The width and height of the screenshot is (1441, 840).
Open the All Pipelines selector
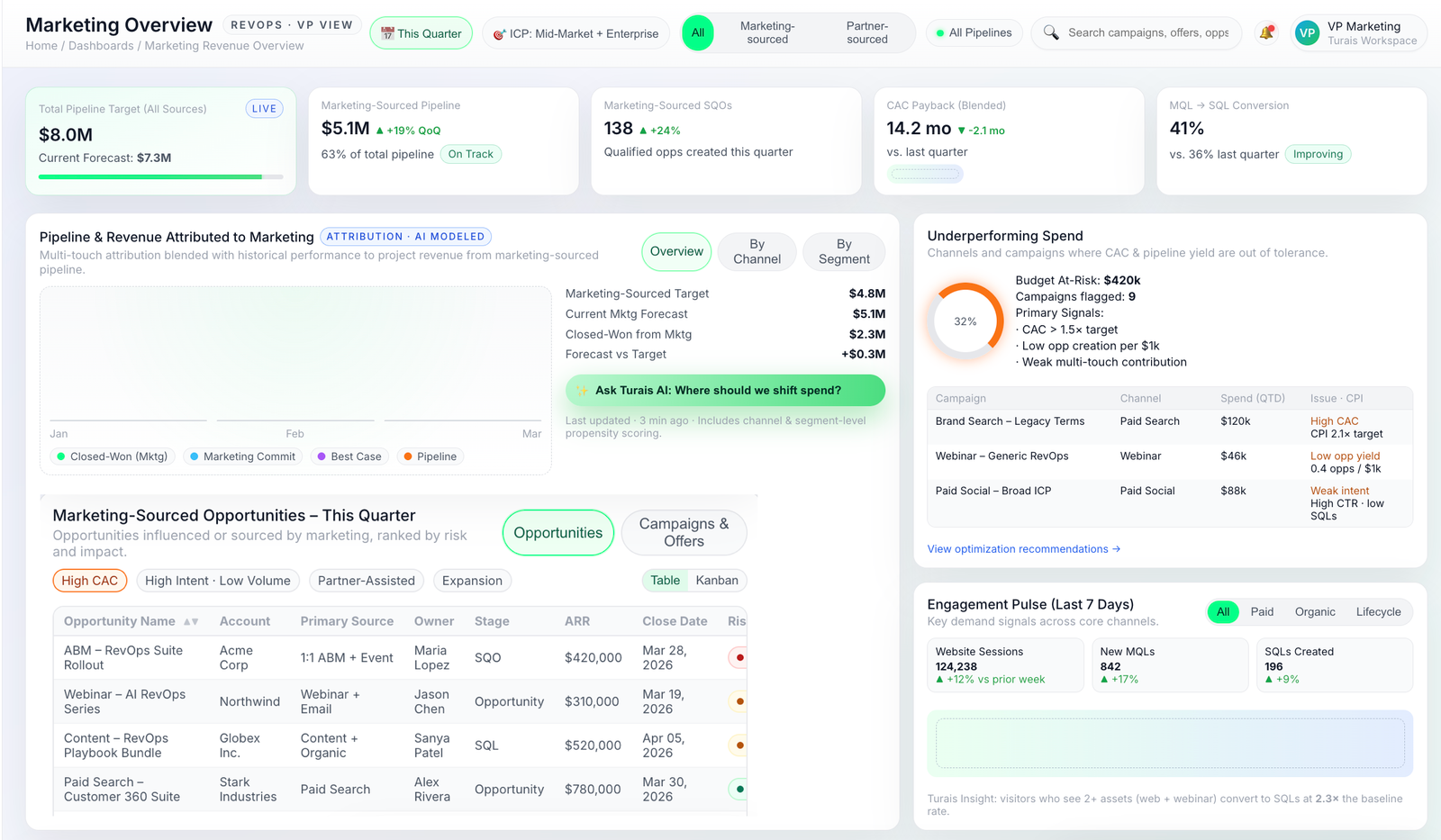pos(974,32)
